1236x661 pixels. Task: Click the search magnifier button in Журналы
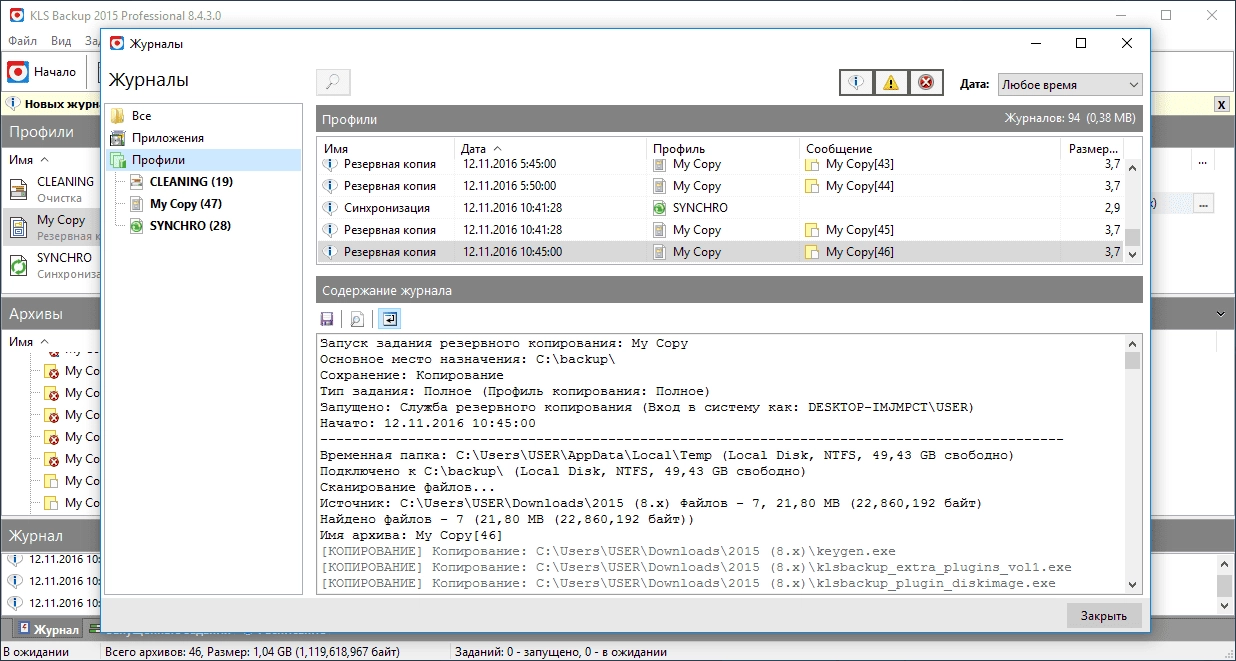333,83
